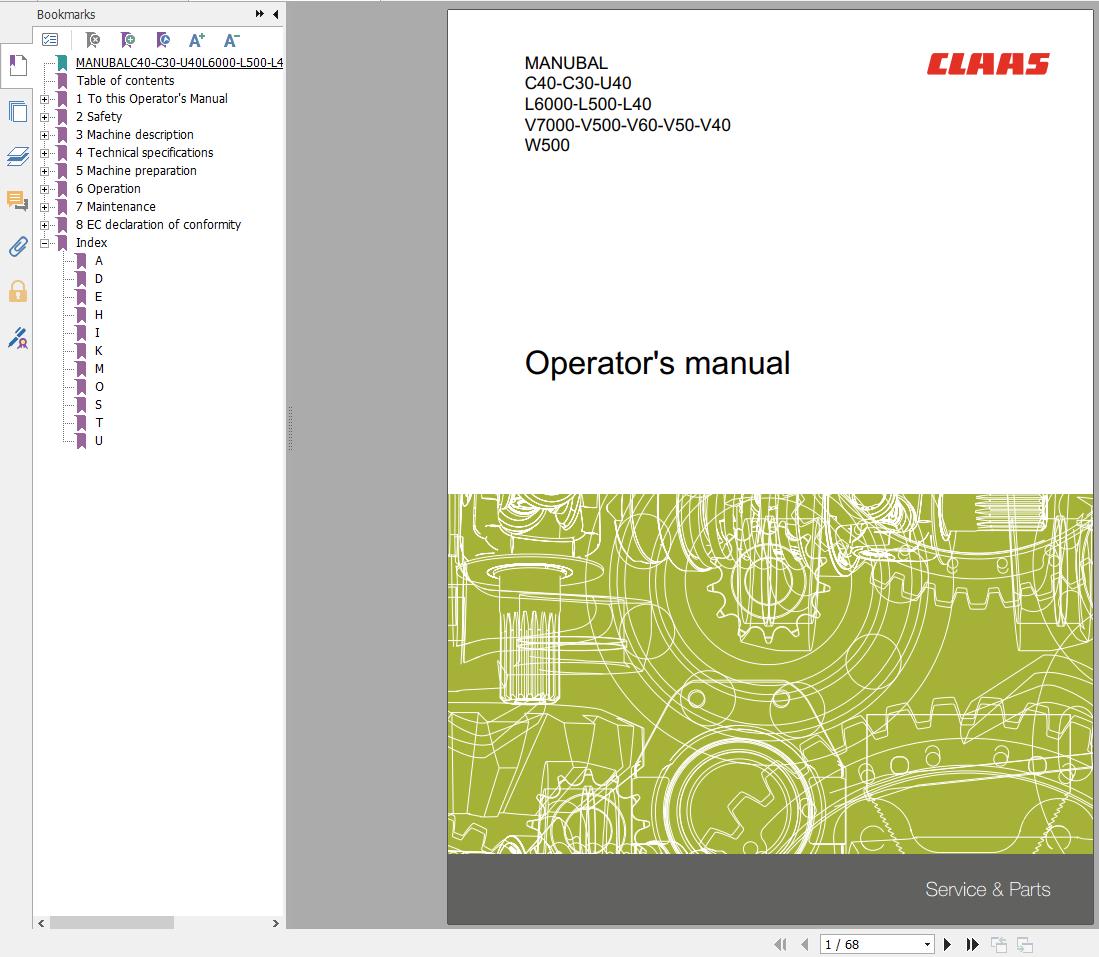Click the add new bookmark icon
1099x957 pixels.
[127, 40]
